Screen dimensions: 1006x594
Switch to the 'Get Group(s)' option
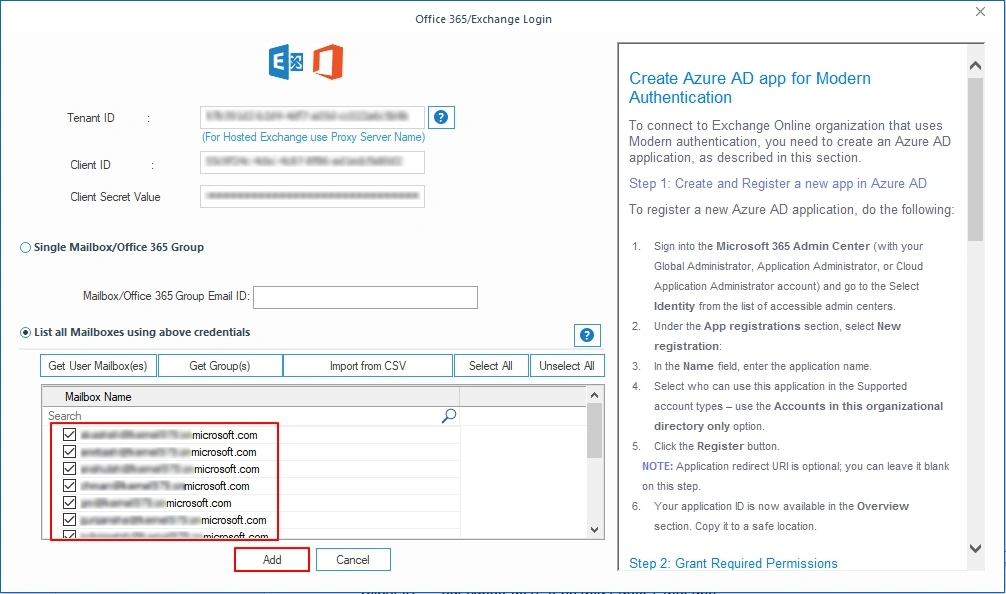click(219, 365)
